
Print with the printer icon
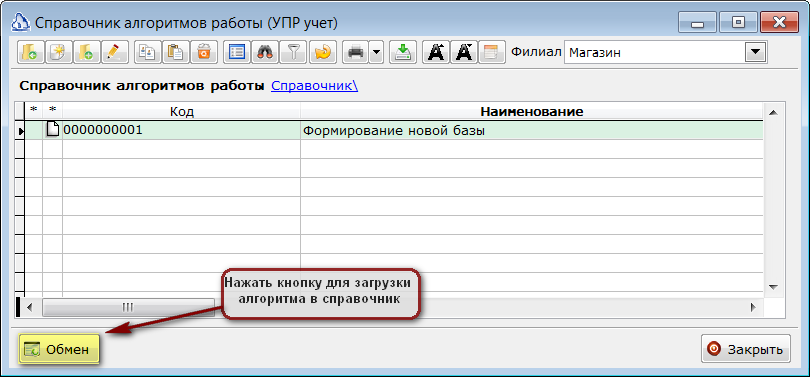356,52
